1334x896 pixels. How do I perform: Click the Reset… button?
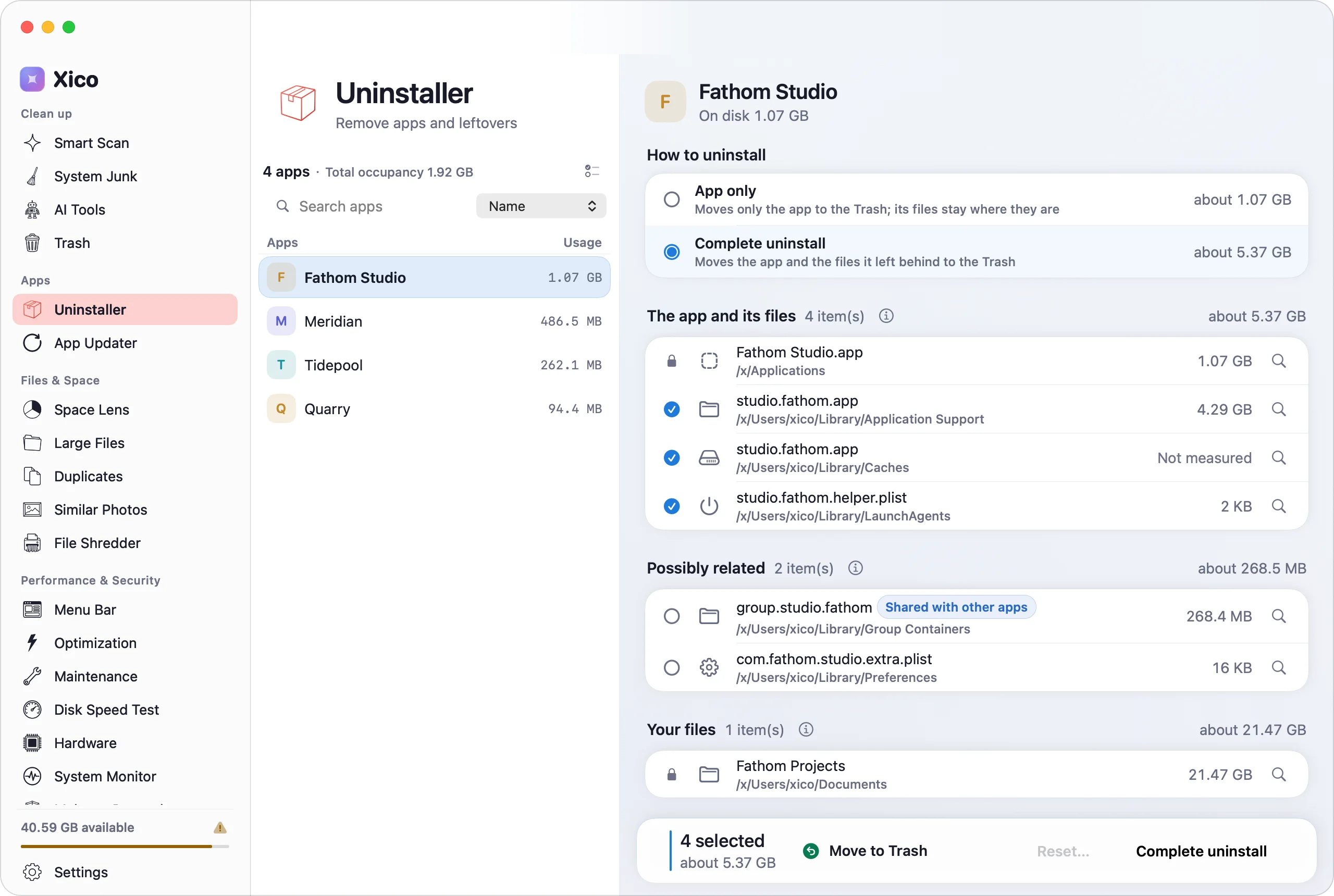coord(1063,851)
